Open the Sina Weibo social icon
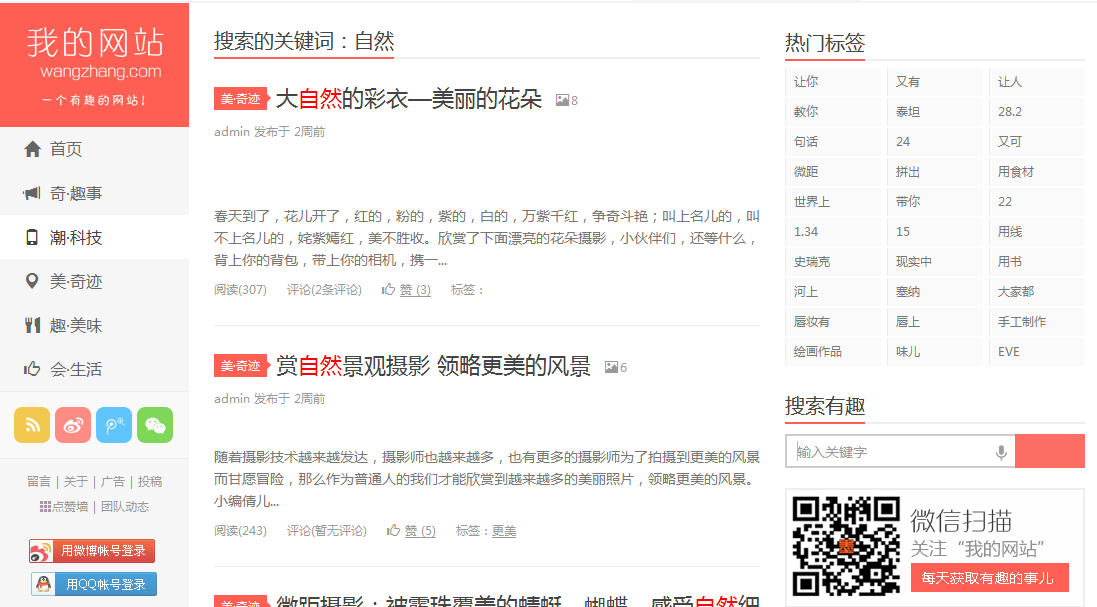1097x607 pixels. tap(73, 425)
